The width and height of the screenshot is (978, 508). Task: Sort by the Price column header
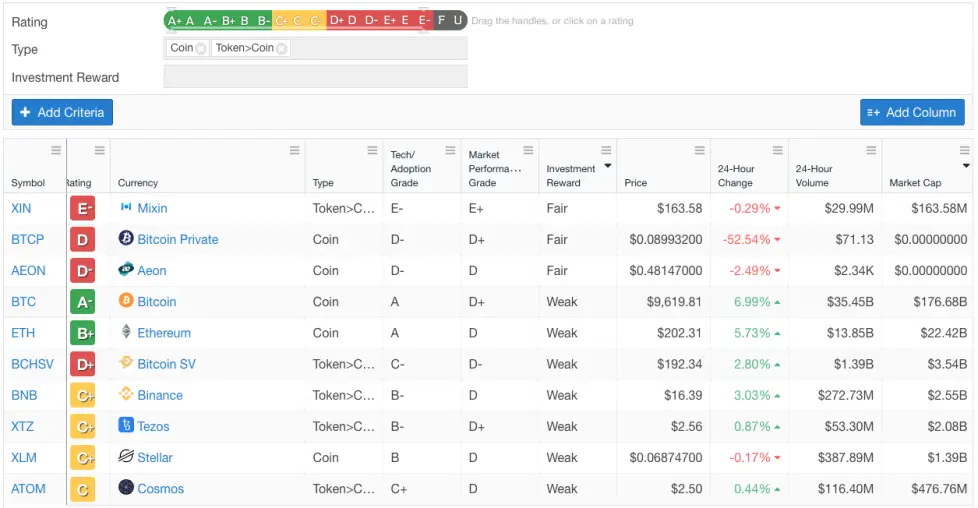(636, 183)
